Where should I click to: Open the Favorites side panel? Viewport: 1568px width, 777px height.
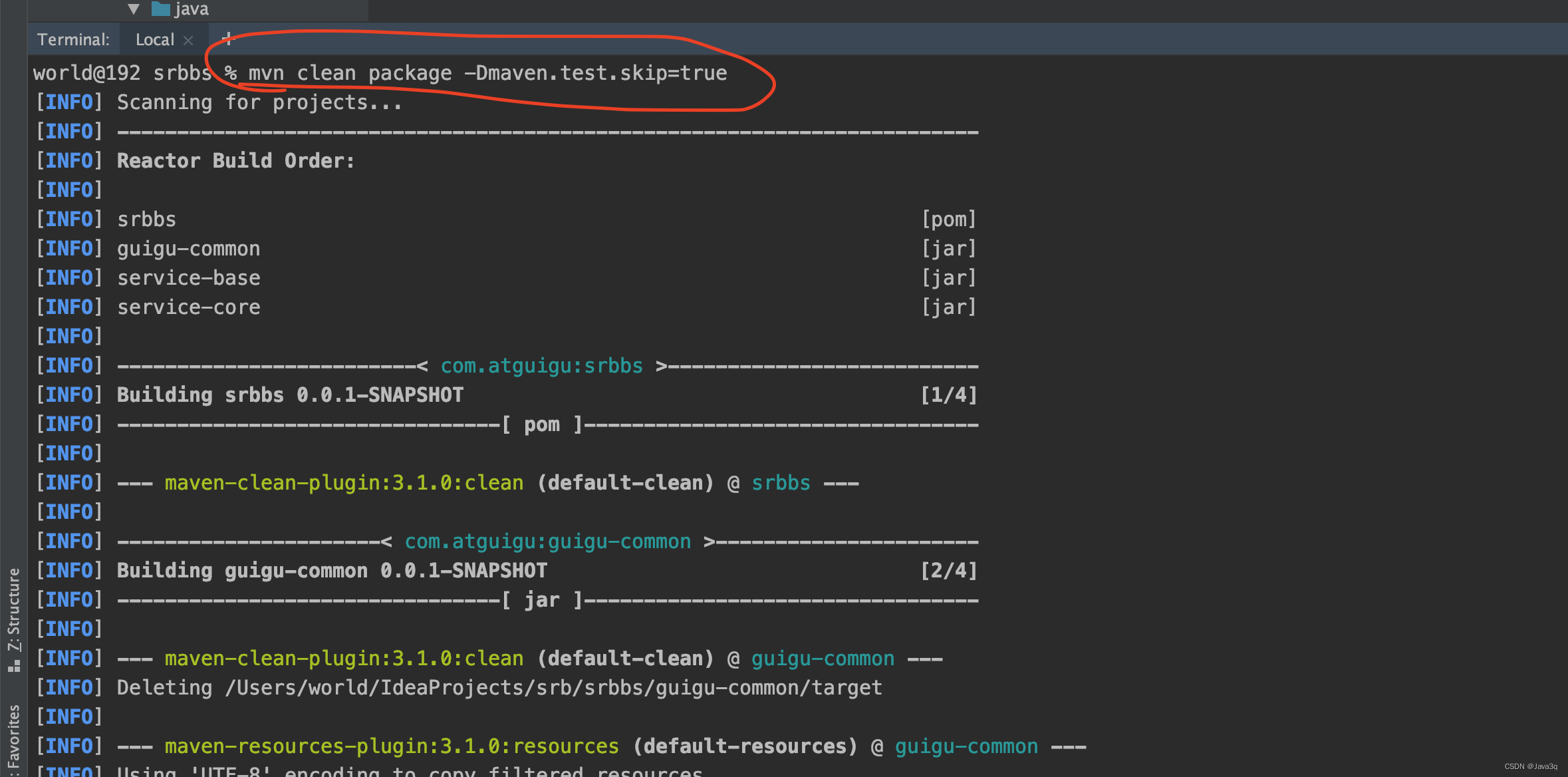click(x=14, y=738)
